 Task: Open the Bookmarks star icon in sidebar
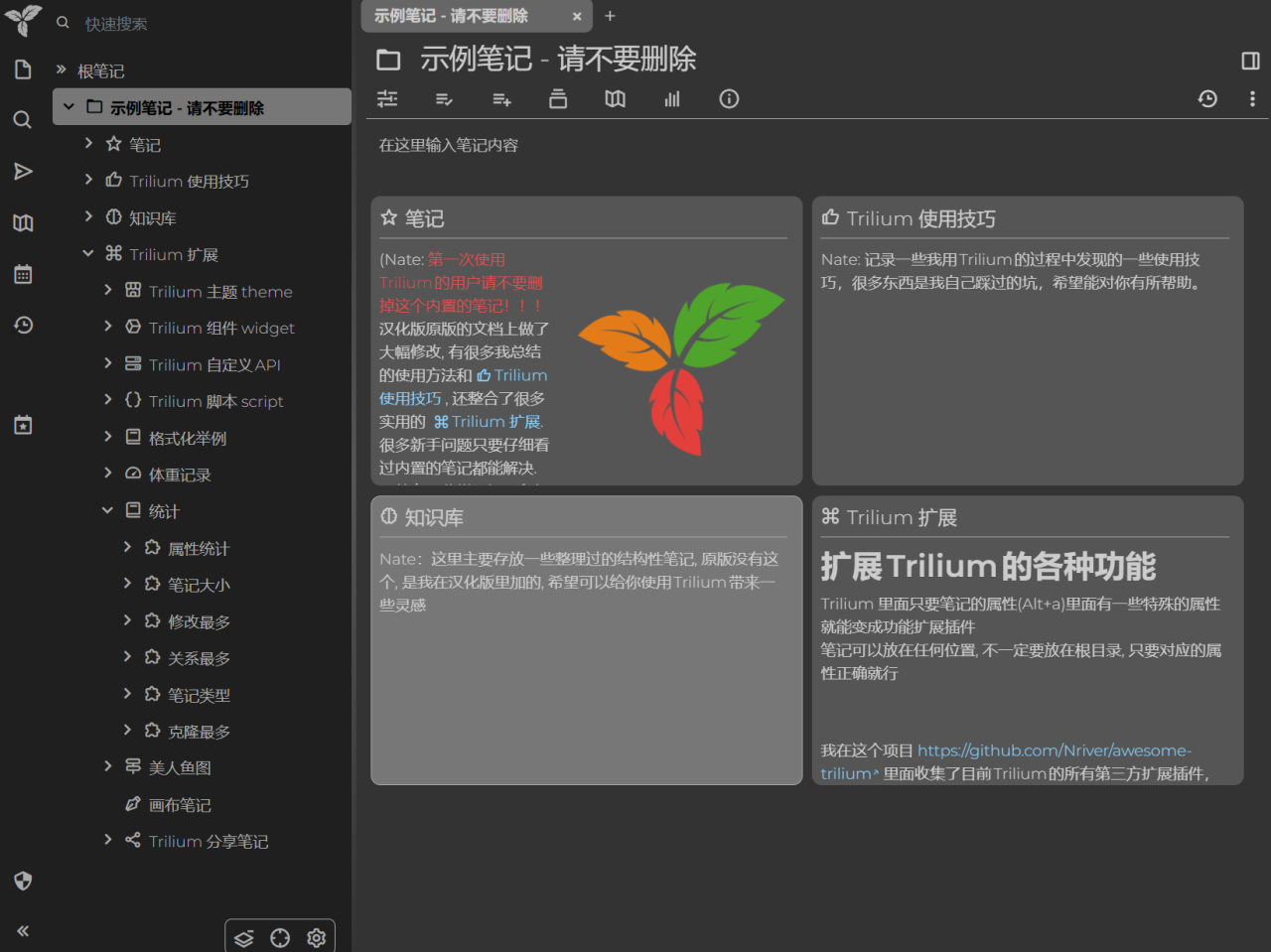click(23, 424)
